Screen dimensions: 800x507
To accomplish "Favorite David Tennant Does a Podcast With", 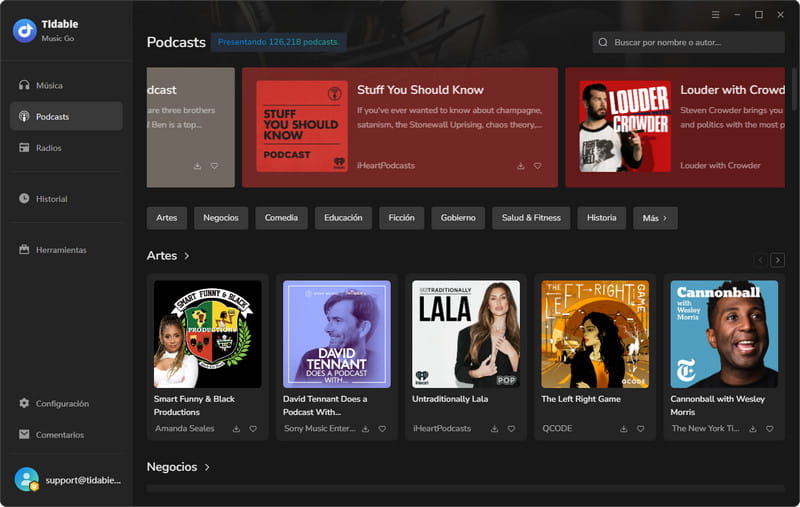I will 382,429.
